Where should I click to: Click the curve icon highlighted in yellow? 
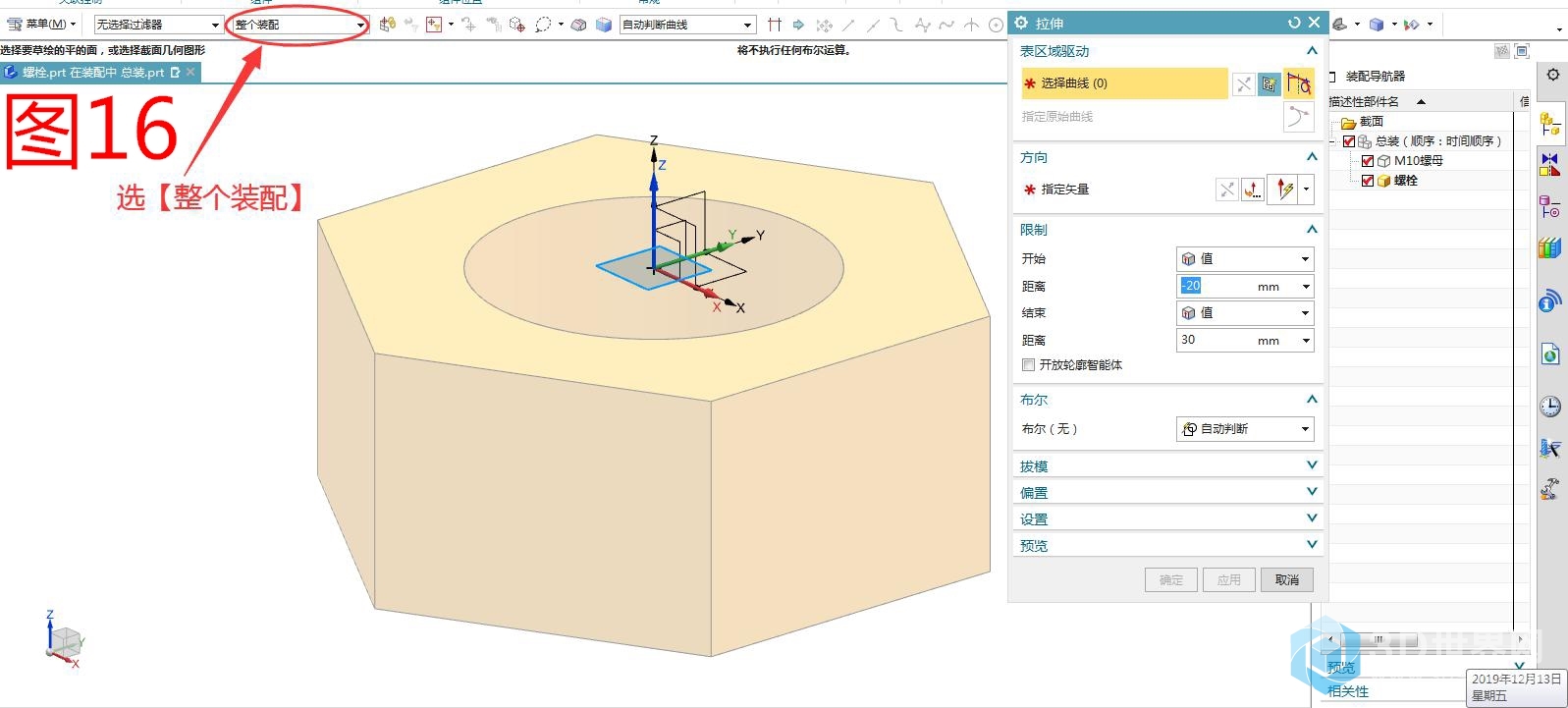pos(1298,83)
